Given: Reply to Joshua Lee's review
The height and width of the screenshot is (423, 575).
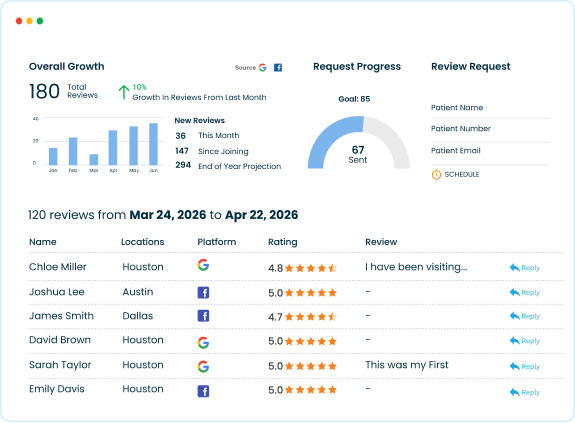Looking at the screenshot, I should tap(525, 293).
